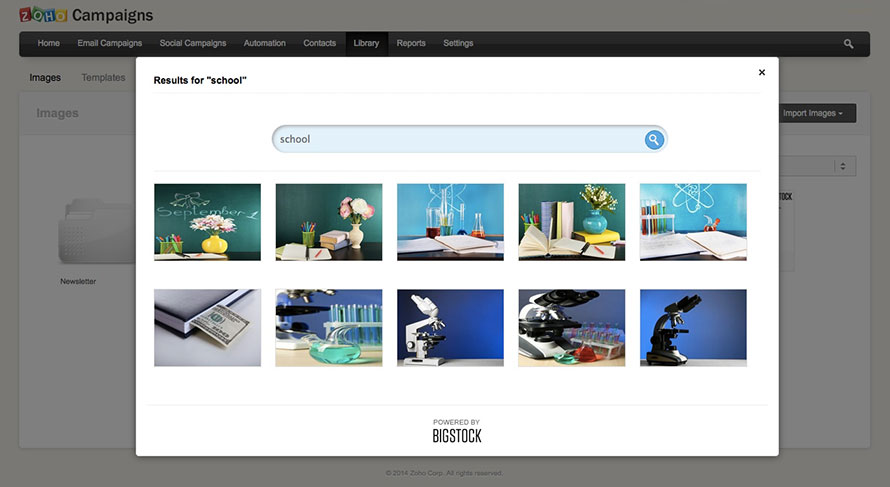Open the Reports menu item
890x487 pixels.
(410, 44)
